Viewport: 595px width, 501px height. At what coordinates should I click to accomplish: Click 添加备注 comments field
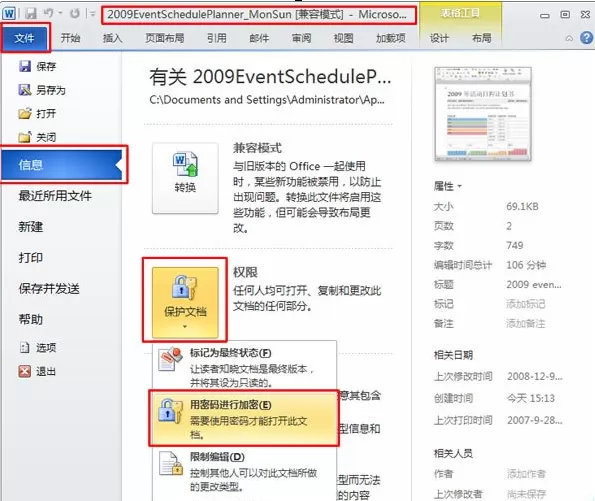[526, 324]
